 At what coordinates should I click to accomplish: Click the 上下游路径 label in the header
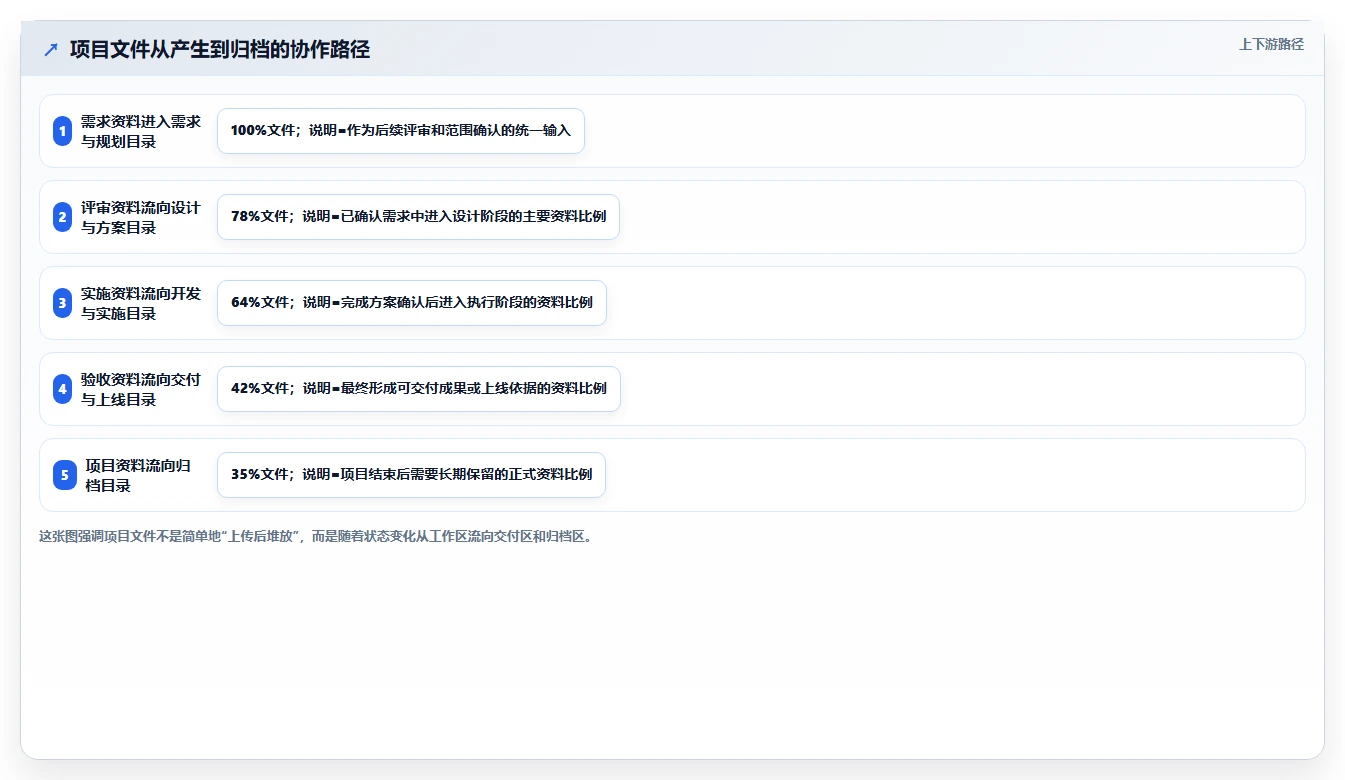tap(1271, 44)
